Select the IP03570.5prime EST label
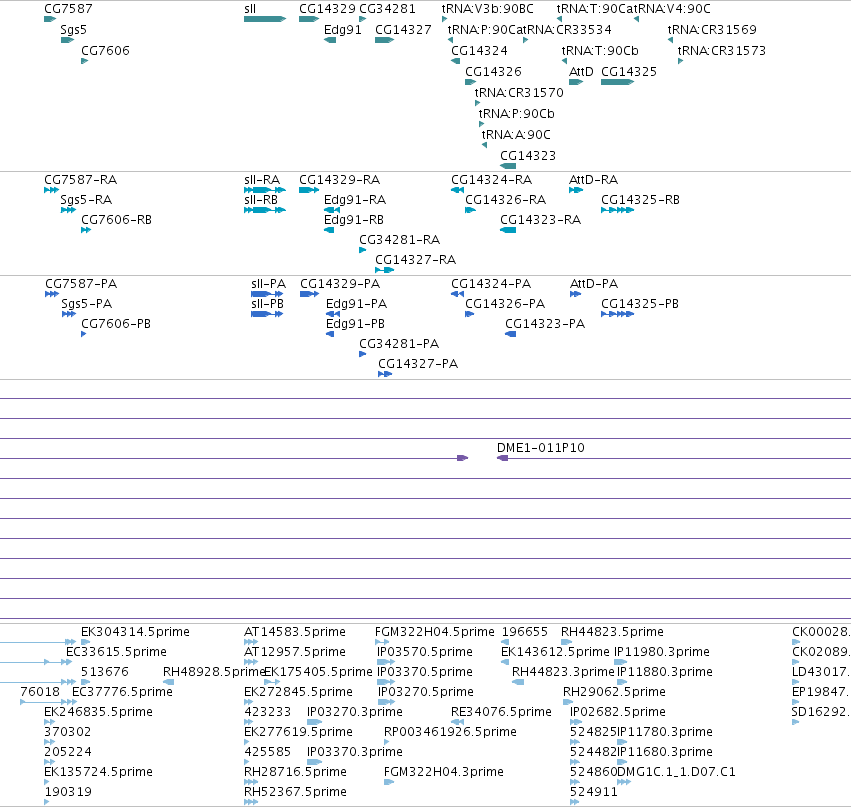 (x=425, y=652)
